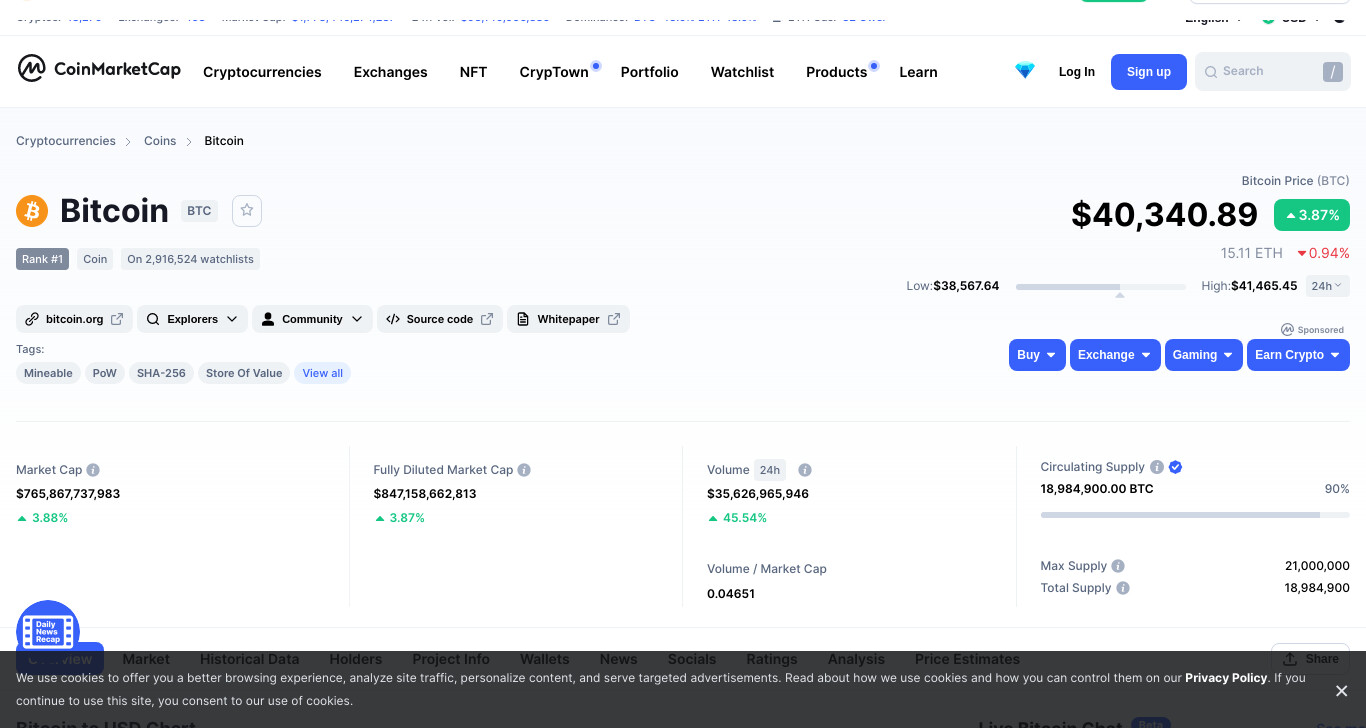Open the Earn Crypto dropdown

pyautogui.click(x=1298, y=355)
